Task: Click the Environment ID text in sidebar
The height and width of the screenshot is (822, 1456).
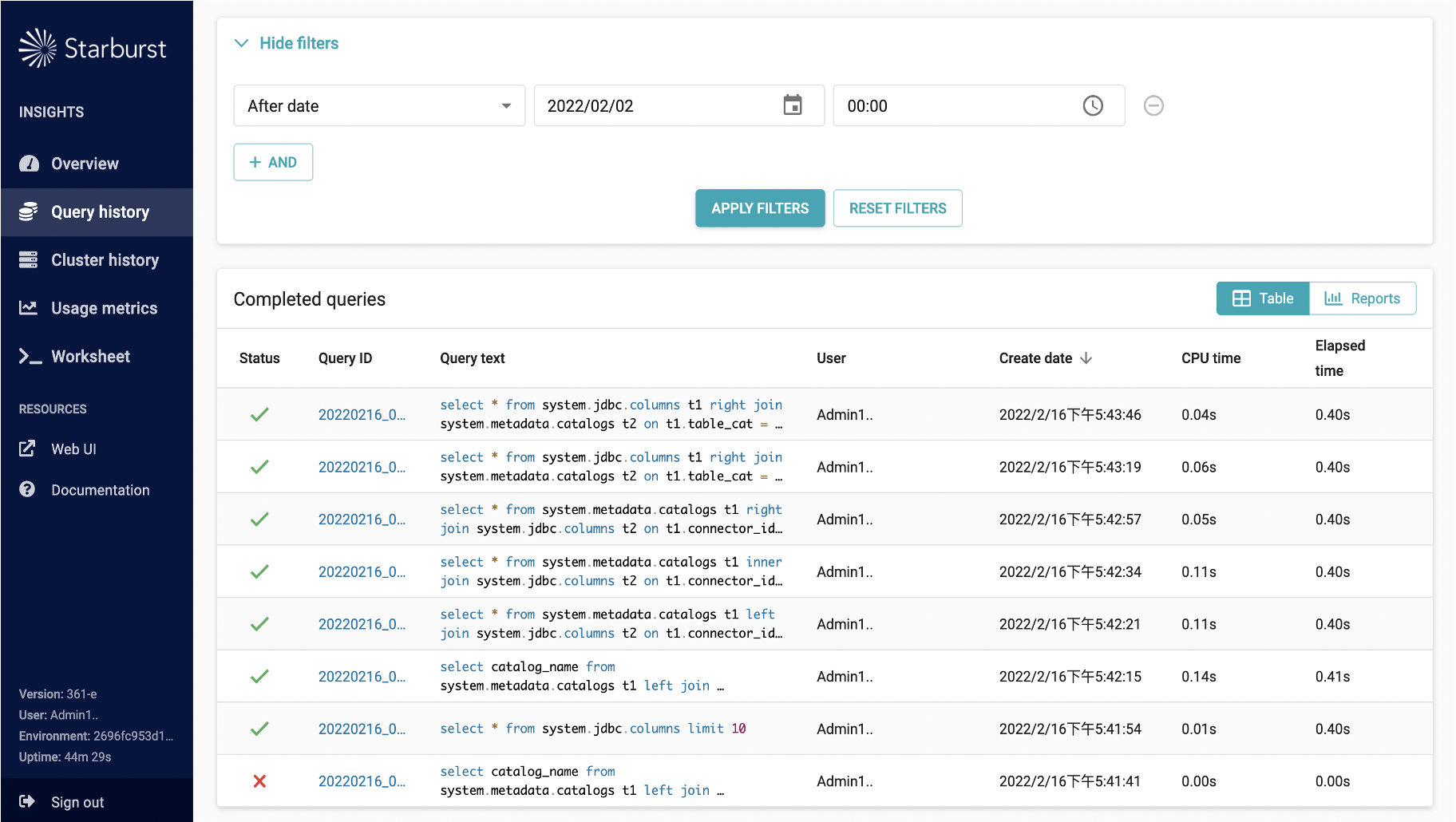Action: 96,736
